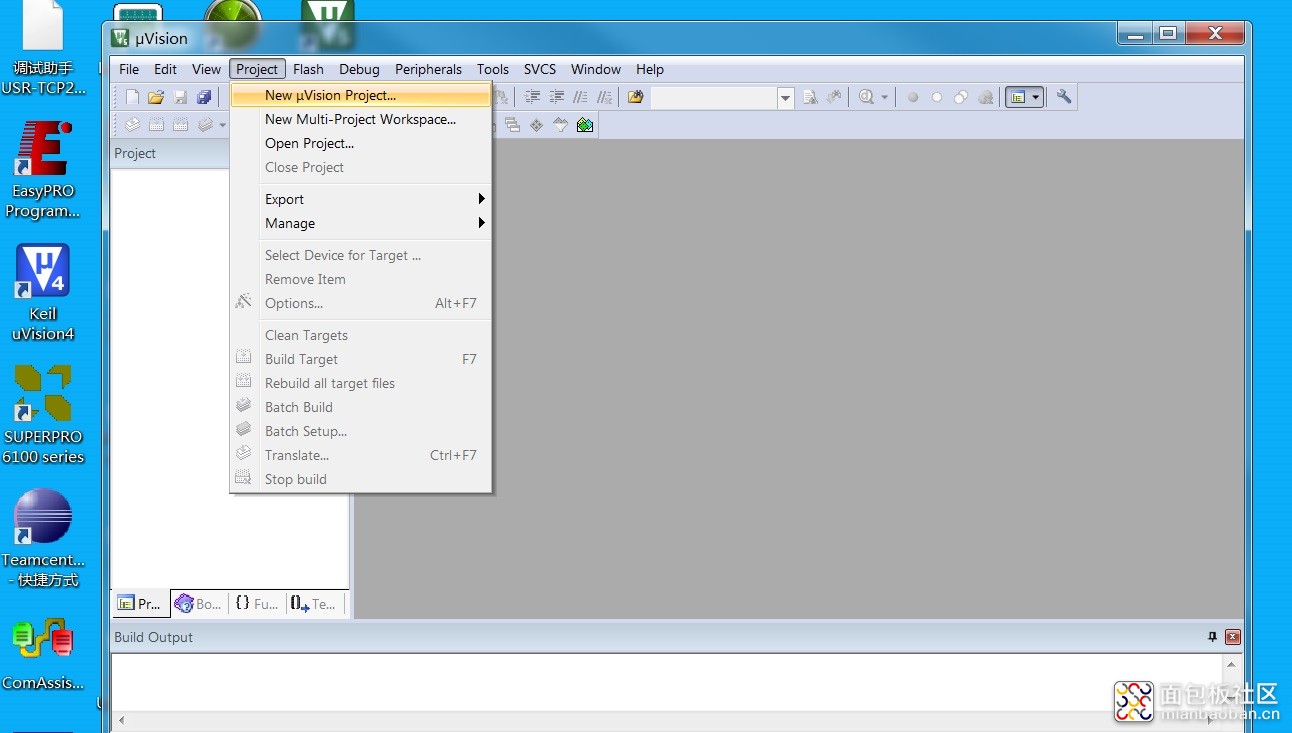The image size is (1292, 733).
Task: Click the Build target toolbar icon
Action: point(156,125)
